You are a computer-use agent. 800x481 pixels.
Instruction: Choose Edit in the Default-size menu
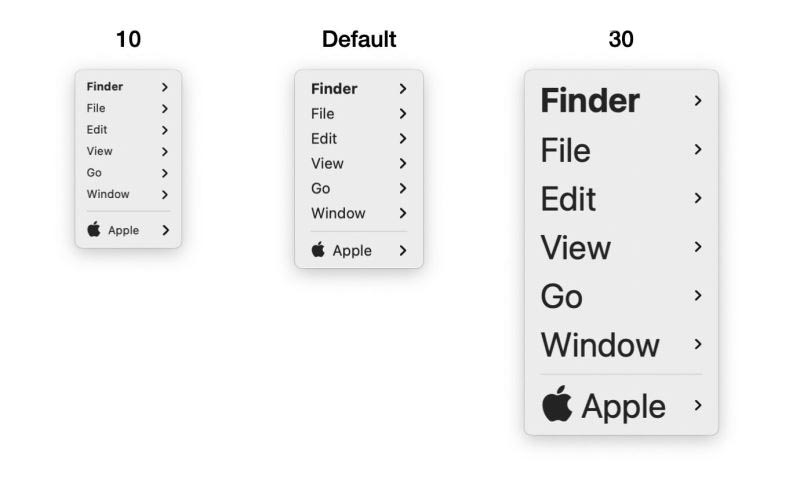coord(324,139)
